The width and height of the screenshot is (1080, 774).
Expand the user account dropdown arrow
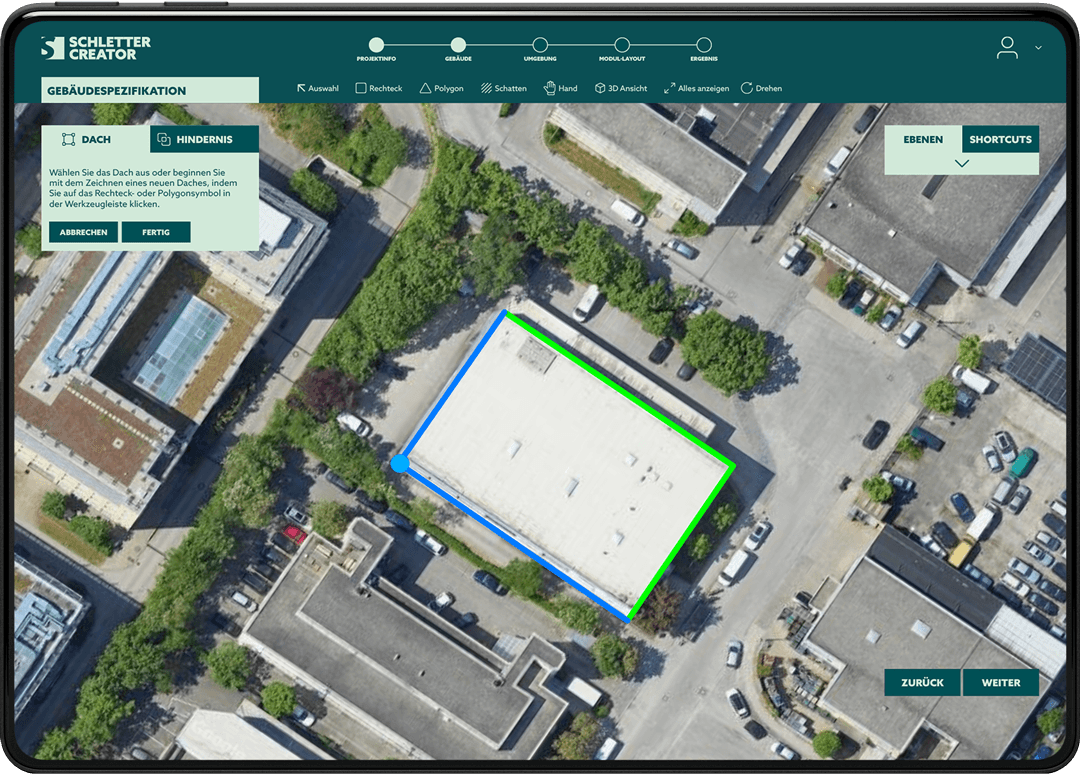click(1038, 47)
